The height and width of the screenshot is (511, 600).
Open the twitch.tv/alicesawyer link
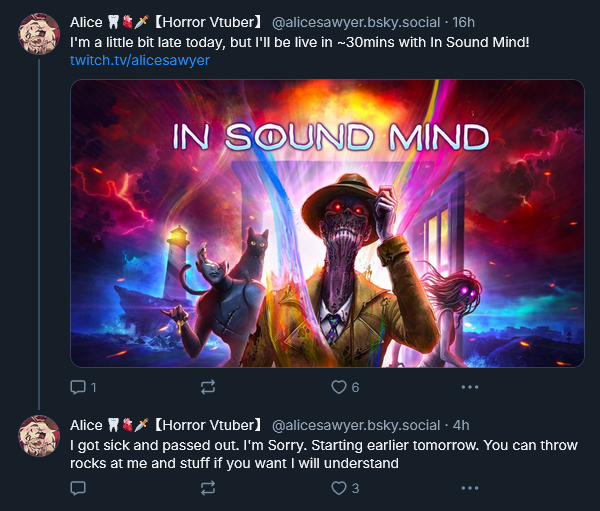140,60
